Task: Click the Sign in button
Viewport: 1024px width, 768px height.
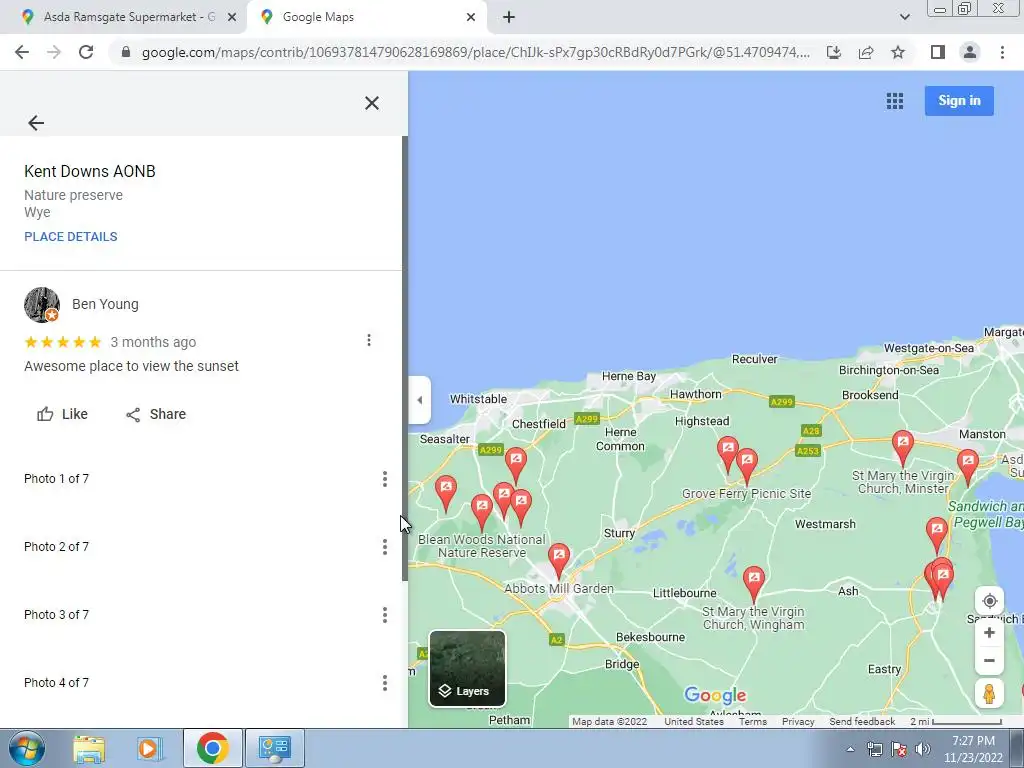Action: pyautogui.click(x=959, y=101)
